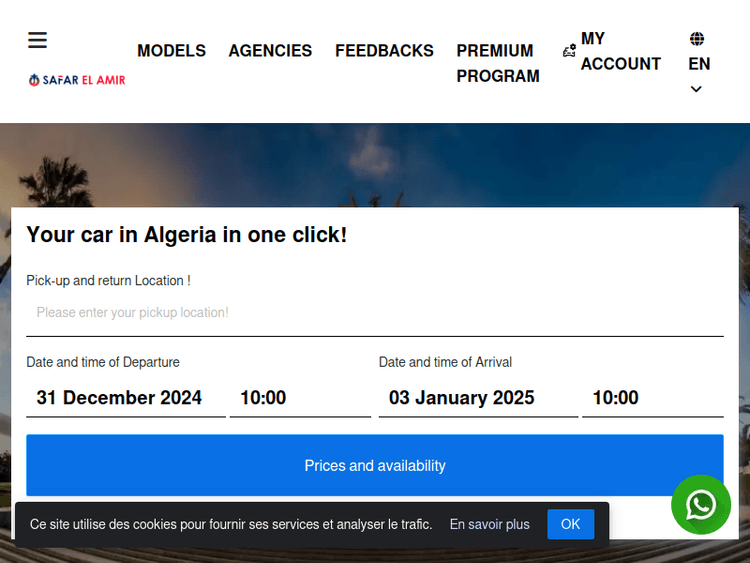Screen dimensions: 750x563
Task: Switch language using EN label
Action: coord(699,64)
